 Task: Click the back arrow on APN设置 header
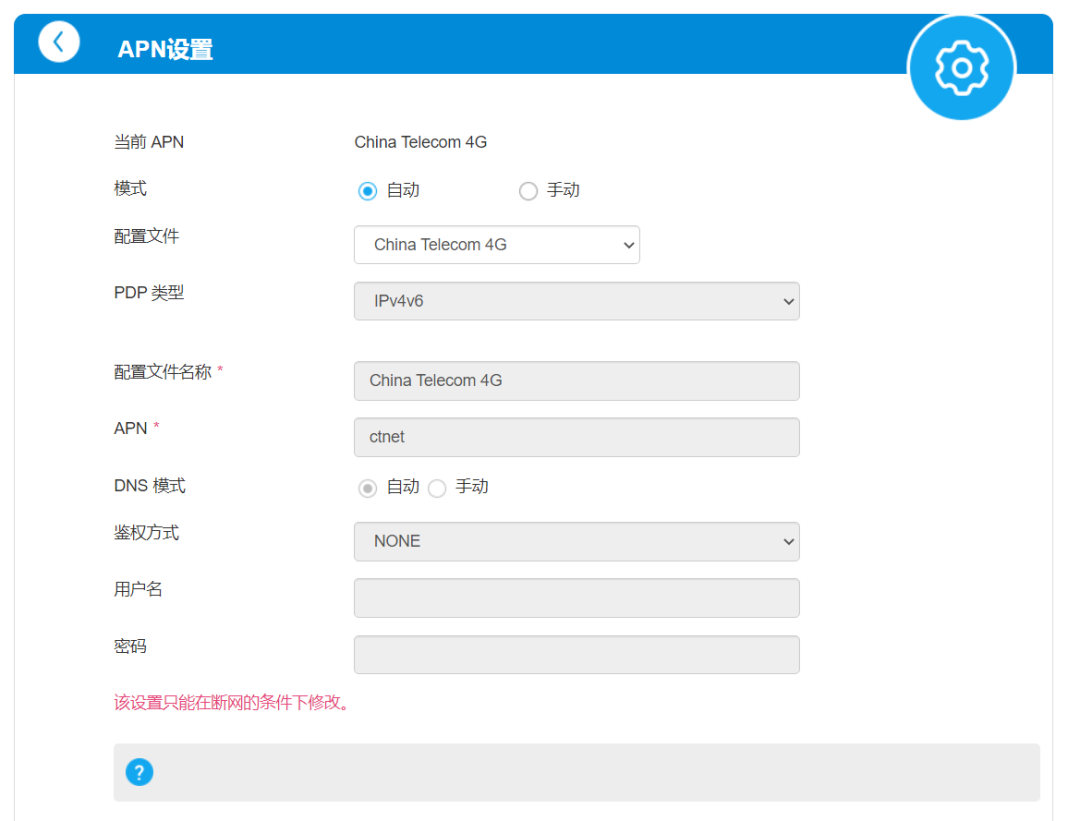(x=57, y=42)
